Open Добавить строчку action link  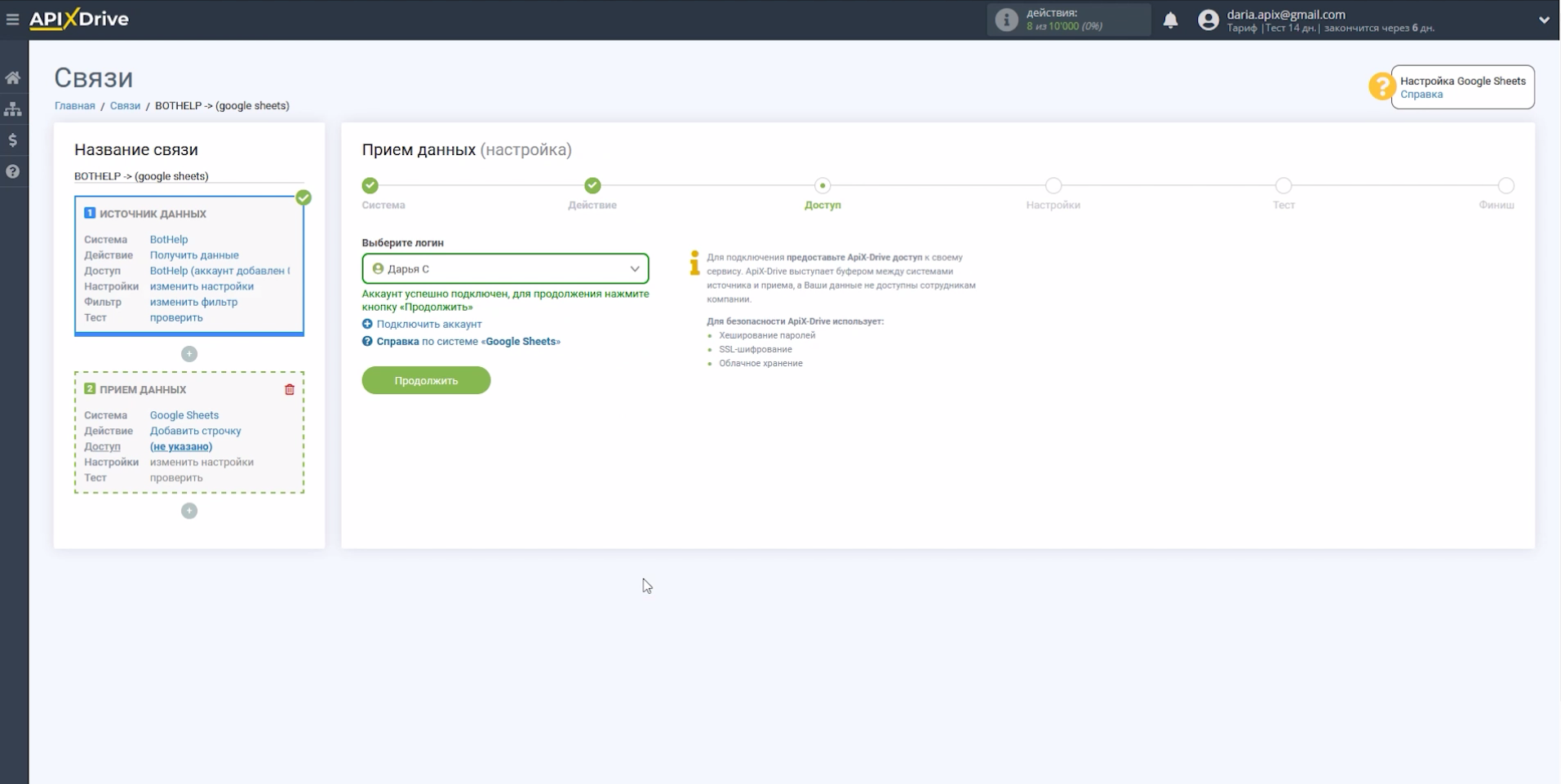pyautogui.click(x=195, y=431)
